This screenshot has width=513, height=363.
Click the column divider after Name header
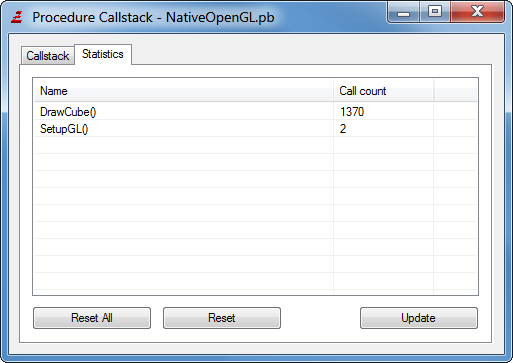333,91
